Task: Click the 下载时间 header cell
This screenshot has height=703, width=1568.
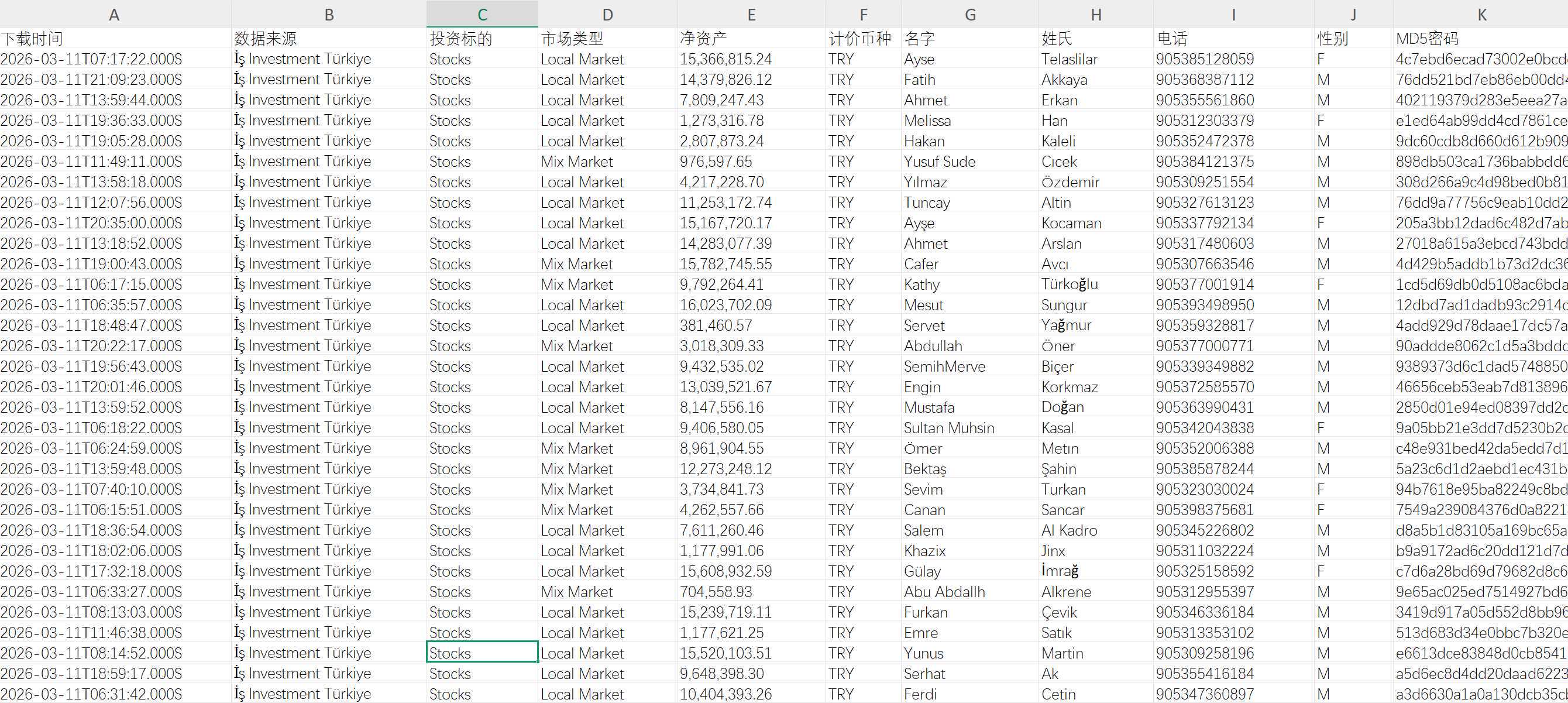Action: click(116, 39)
